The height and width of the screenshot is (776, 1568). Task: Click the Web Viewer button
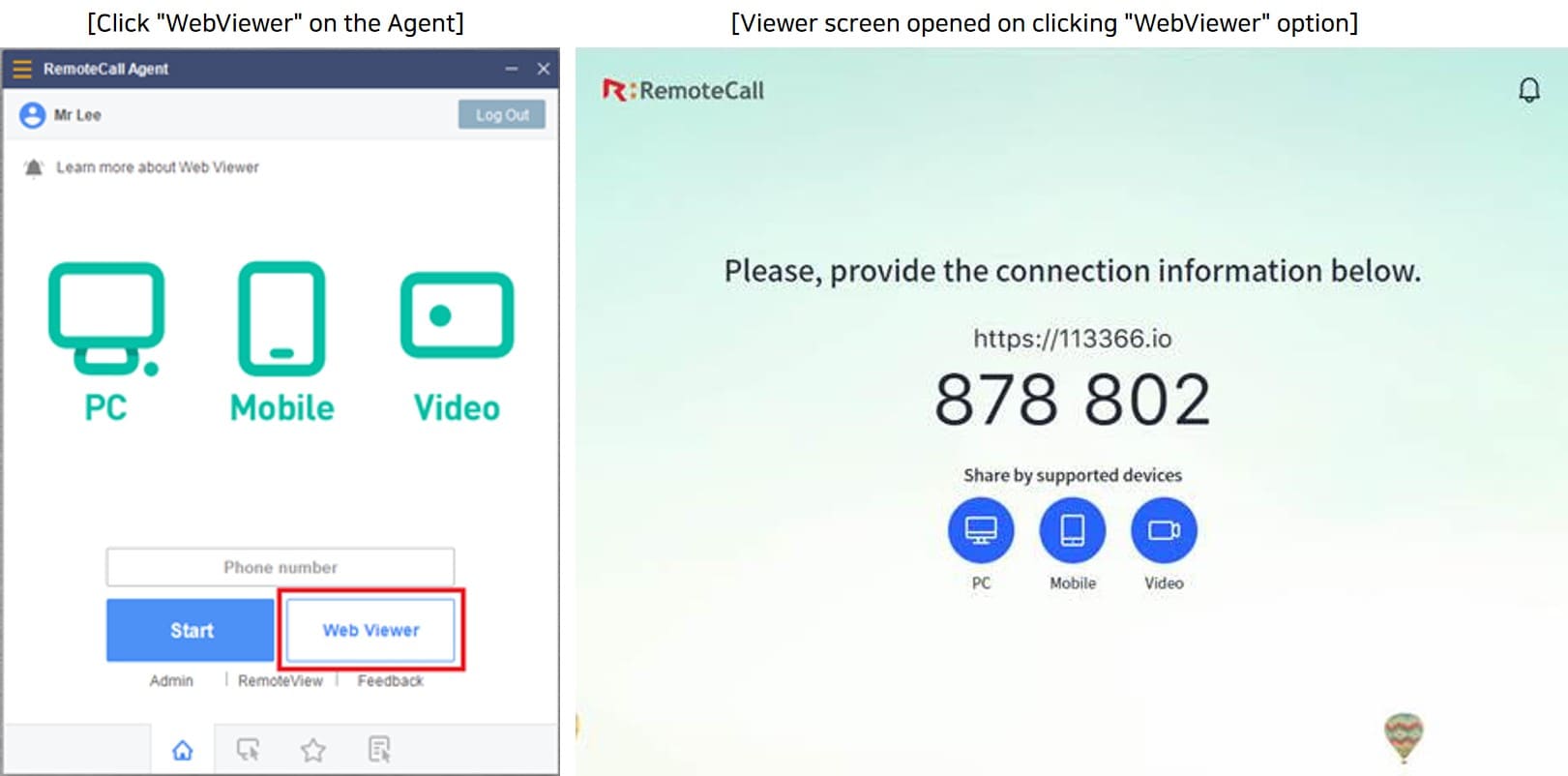pyautogui.click(x=370, y=630)
